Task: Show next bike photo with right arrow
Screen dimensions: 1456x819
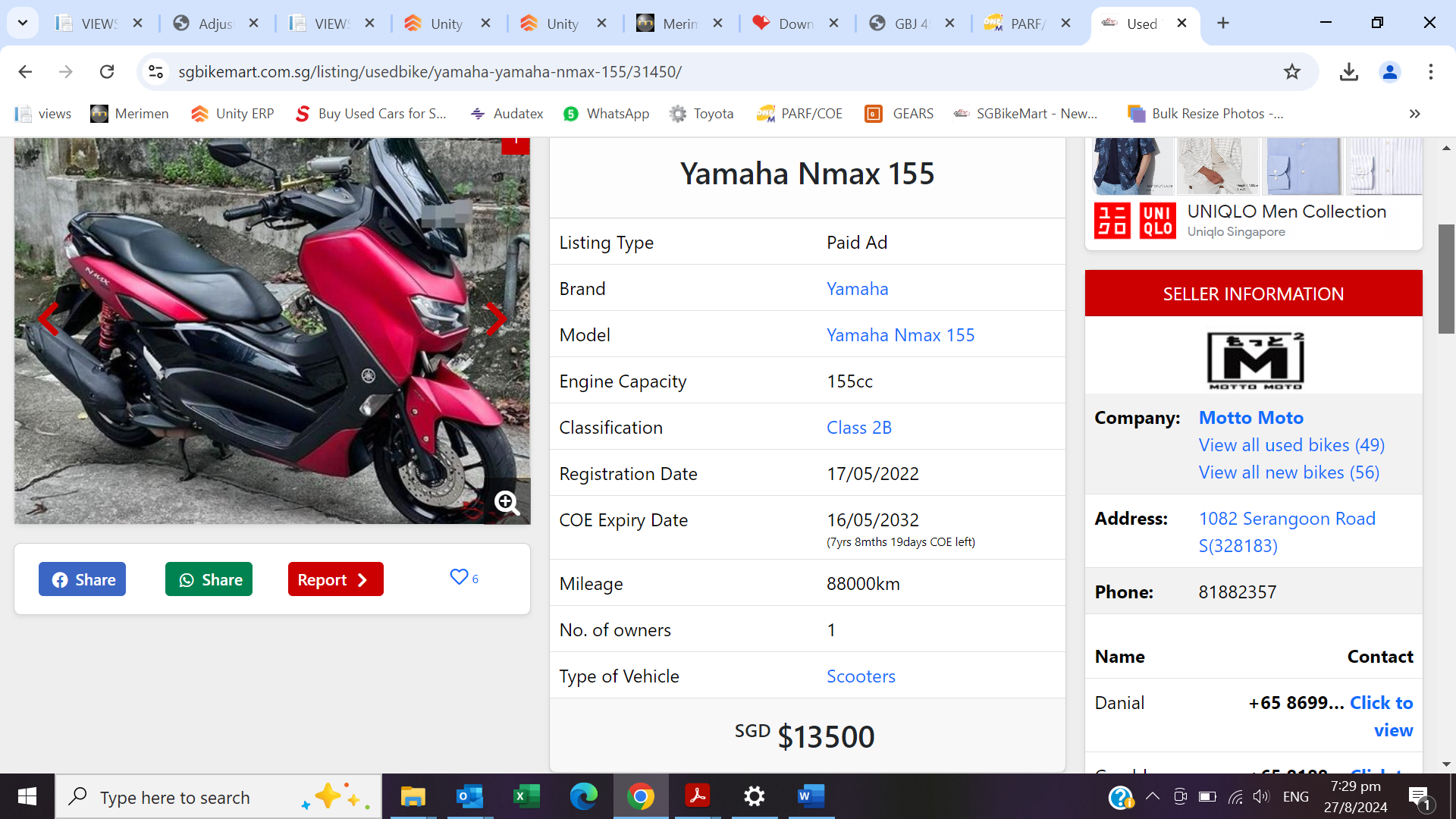Action: [x=495, y=319]
